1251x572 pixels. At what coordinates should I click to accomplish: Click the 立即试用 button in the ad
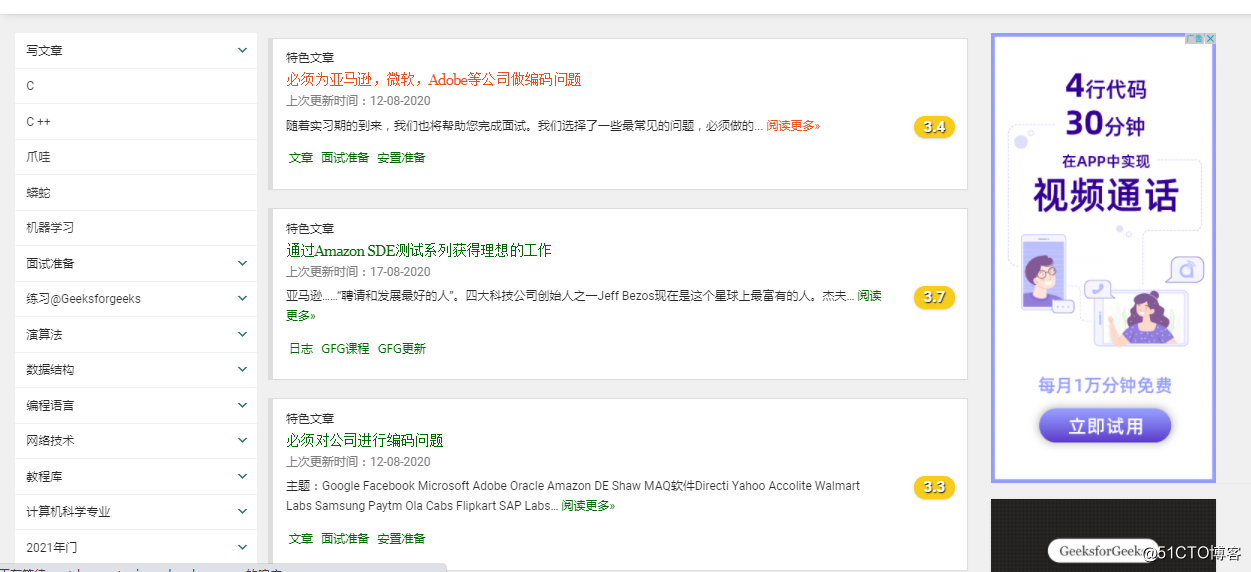coord(1105,426)
